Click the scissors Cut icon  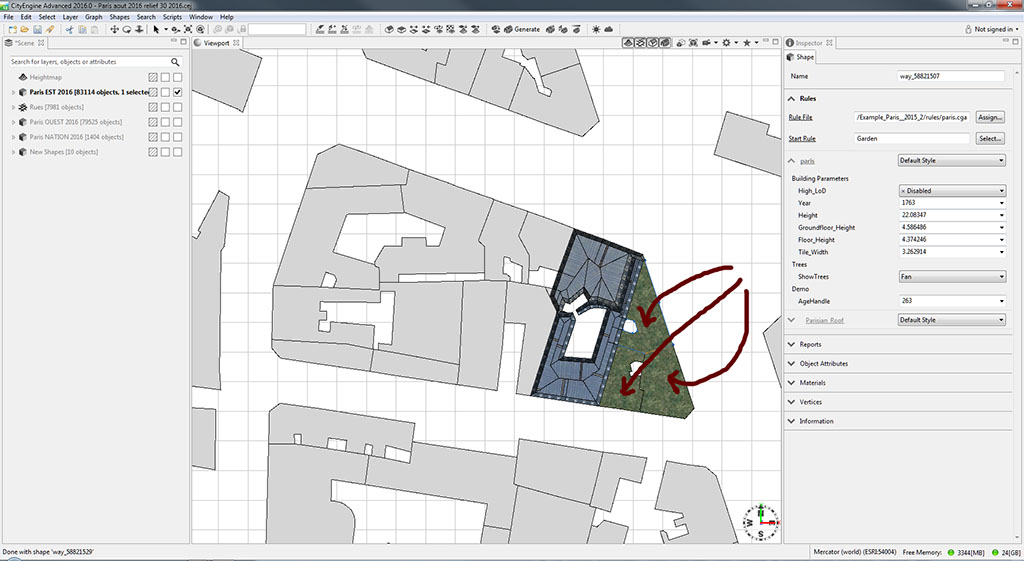(x=69, y=29)
